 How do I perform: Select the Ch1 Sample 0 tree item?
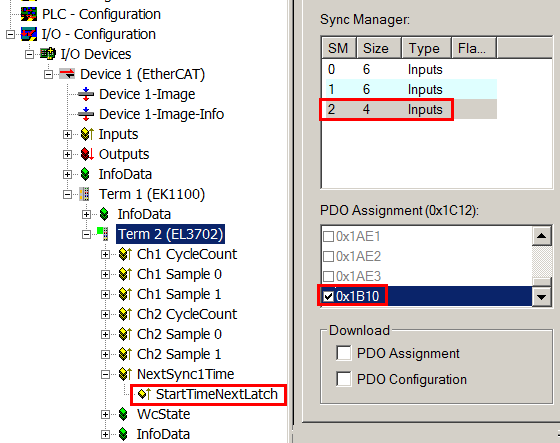pos(179,274)
